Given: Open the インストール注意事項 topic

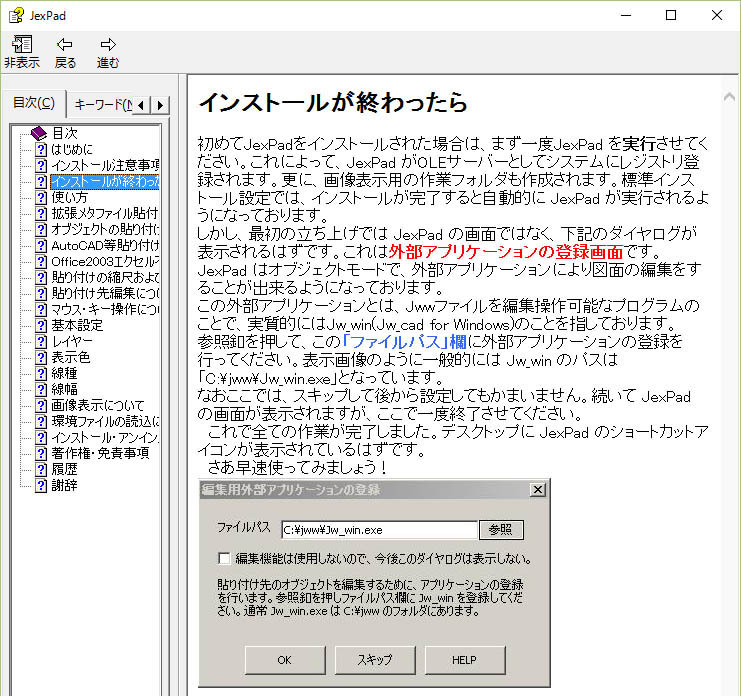Looking at the screenshot, I should tap(105, 165).
